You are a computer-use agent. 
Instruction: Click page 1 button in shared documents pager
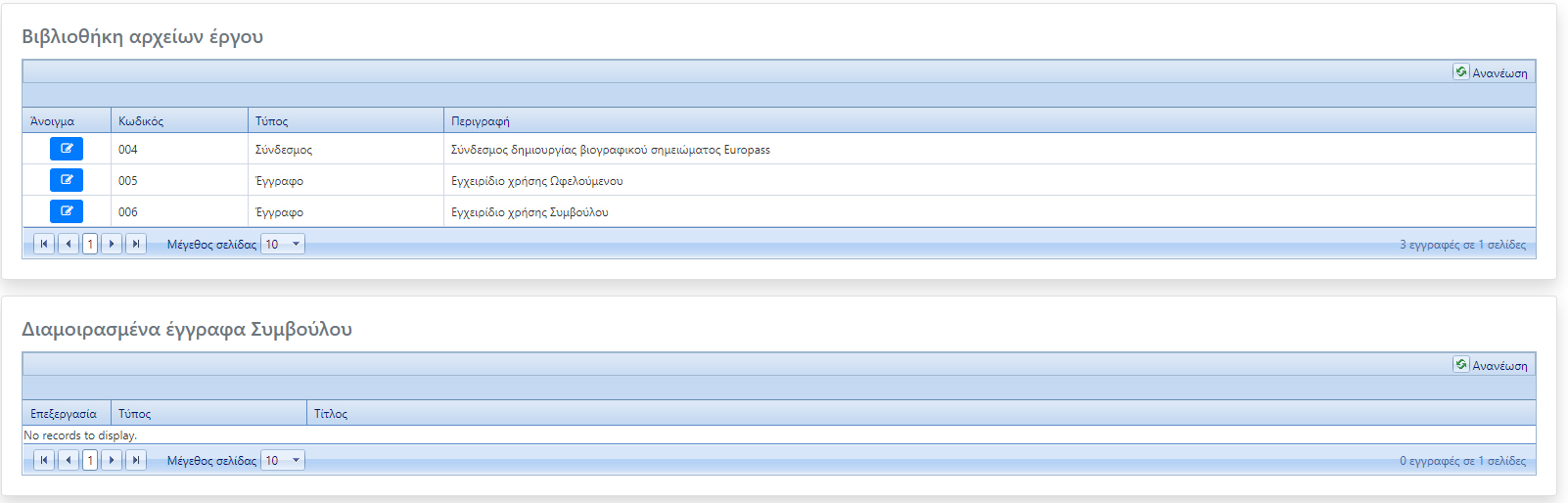(90, 460)
